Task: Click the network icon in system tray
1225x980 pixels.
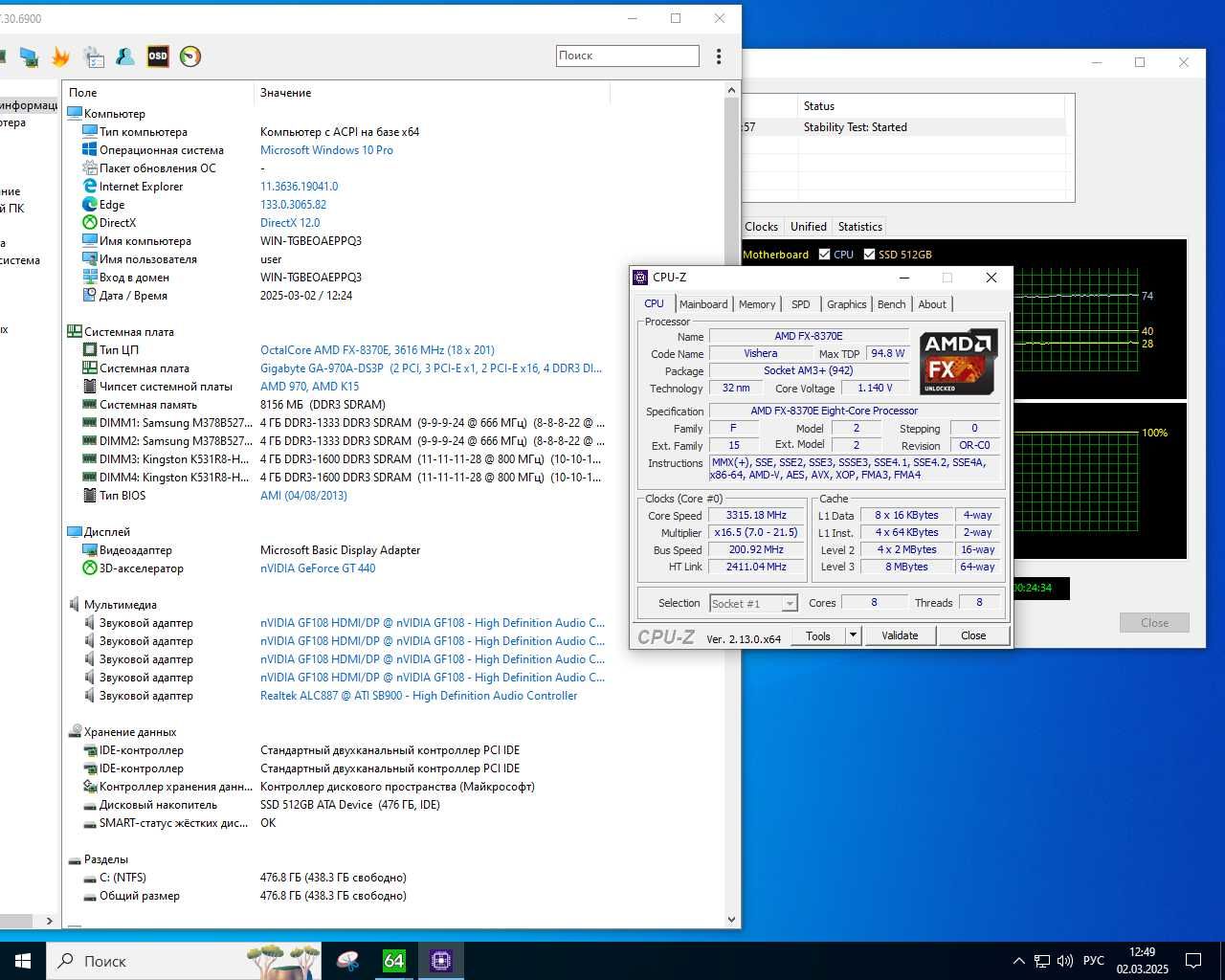Action: [x=1041, y=961]
